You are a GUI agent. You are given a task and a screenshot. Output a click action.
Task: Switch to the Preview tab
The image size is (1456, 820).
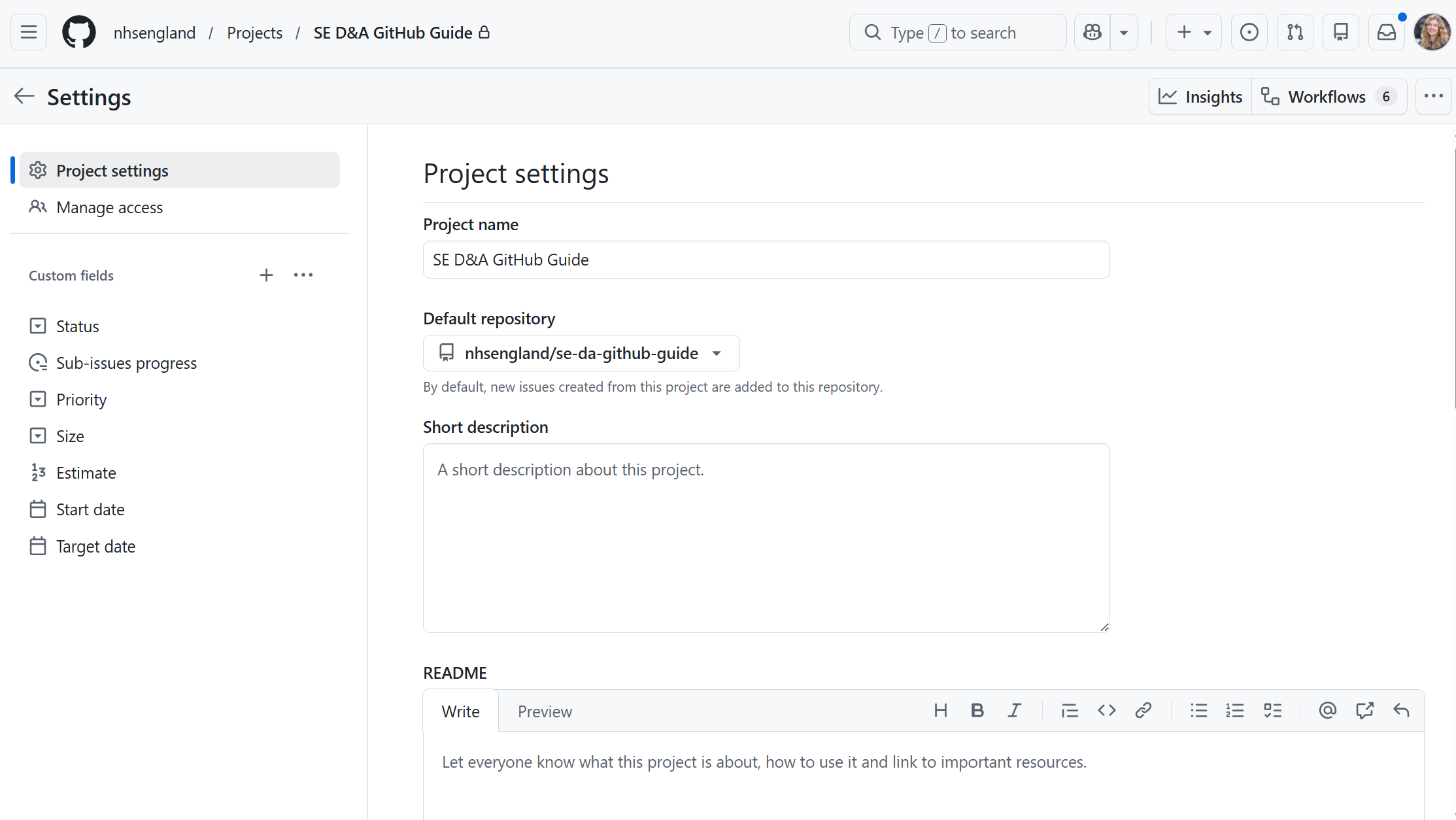pos(545,711)
